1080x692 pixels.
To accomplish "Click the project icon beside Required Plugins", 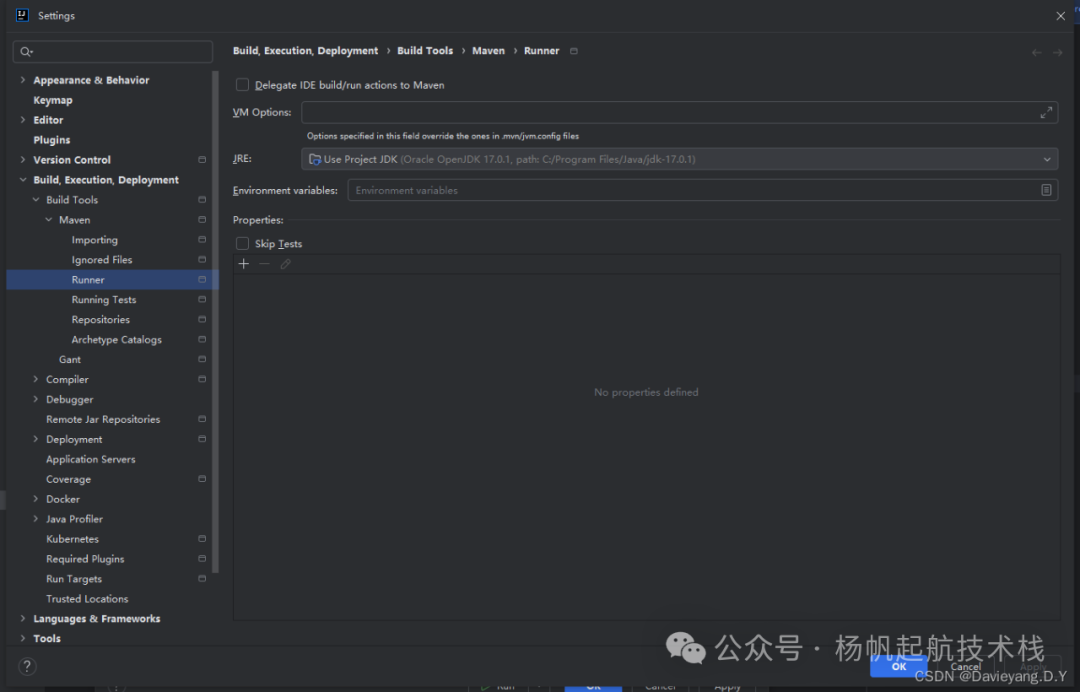I will pyautogui.click(x=202, y=559).
